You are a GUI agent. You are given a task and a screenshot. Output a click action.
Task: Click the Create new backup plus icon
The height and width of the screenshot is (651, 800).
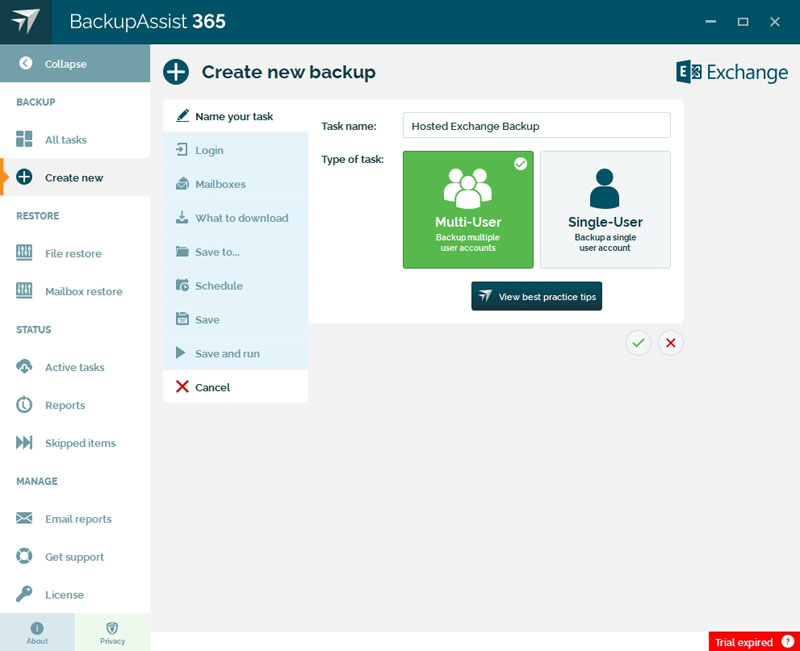[x=176, y=72]
